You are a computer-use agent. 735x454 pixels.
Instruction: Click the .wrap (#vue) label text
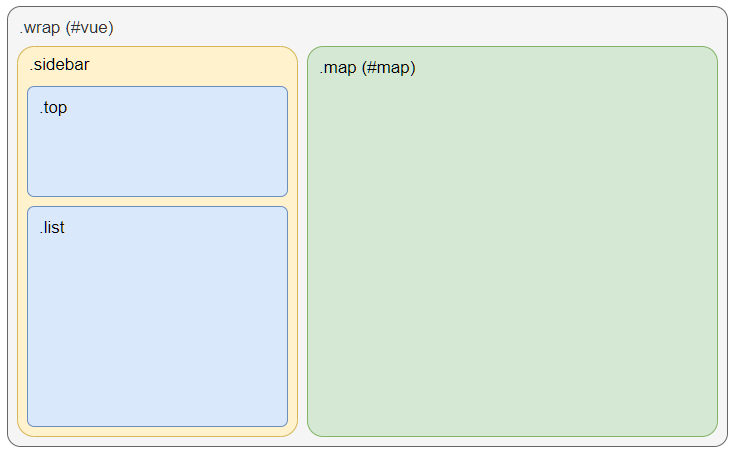coord(66,27)
